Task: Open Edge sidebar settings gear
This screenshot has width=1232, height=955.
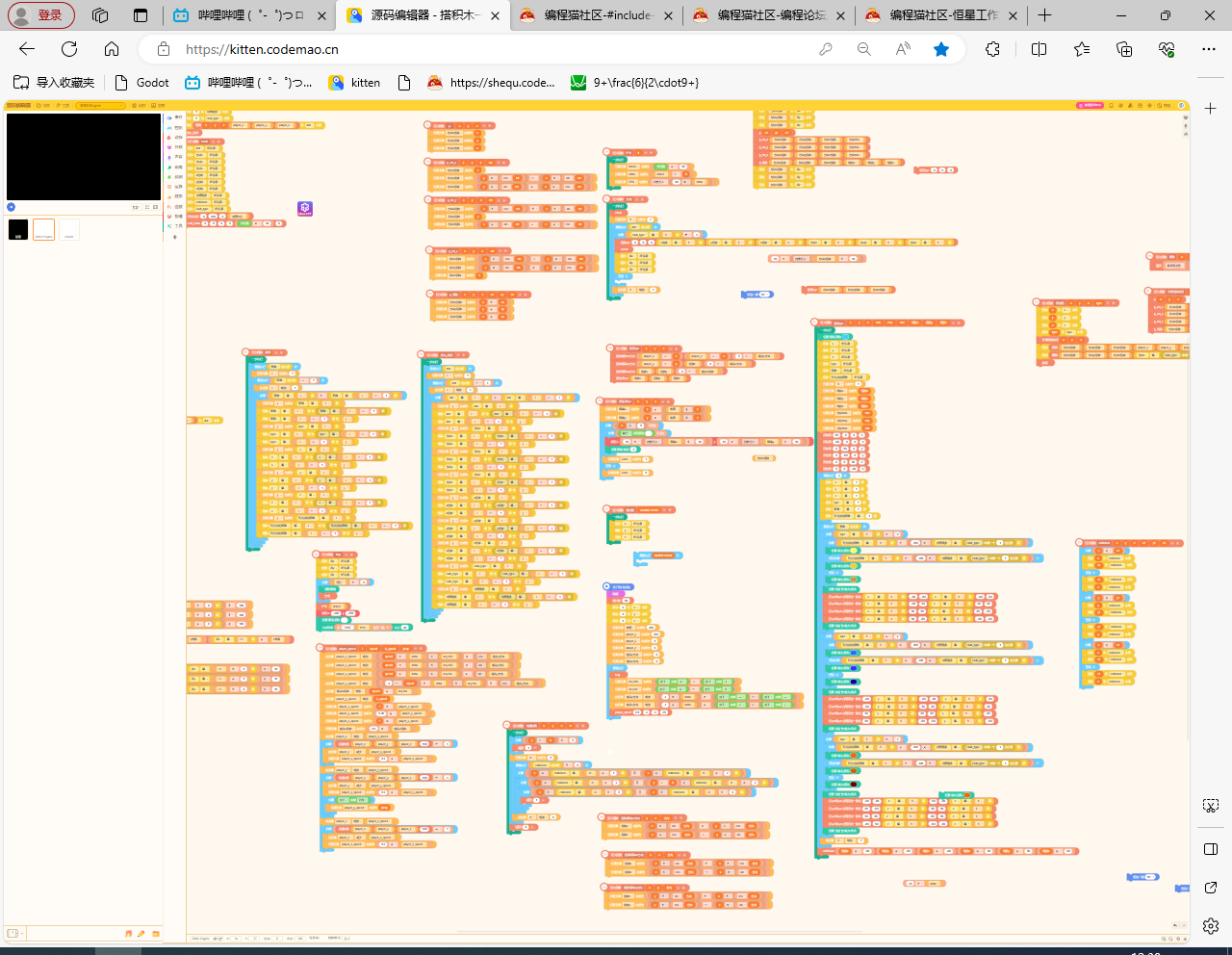Action: [1211, 925]
